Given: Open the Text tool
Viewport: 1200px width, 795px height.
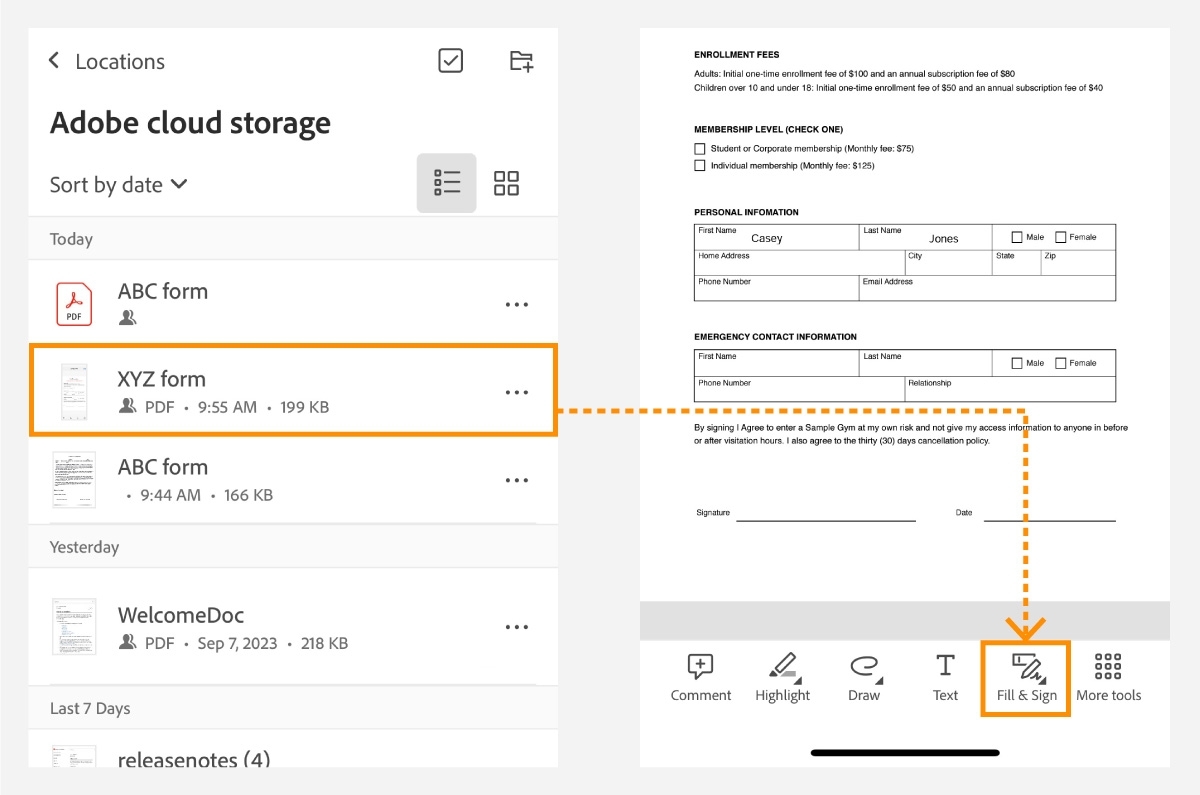Looking at the screenshot, I should coord(944,676).
